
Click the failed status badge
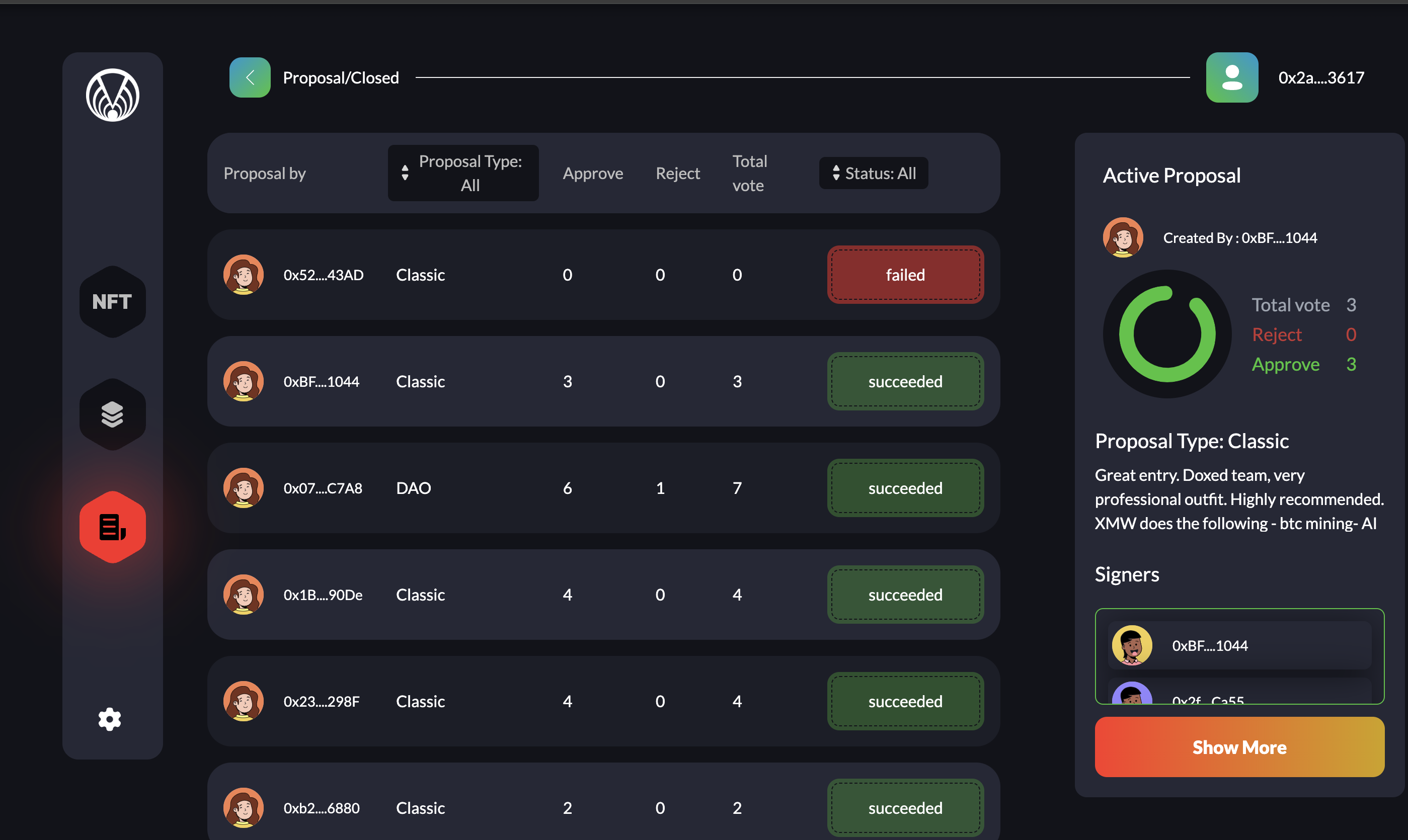coord(905,275)
